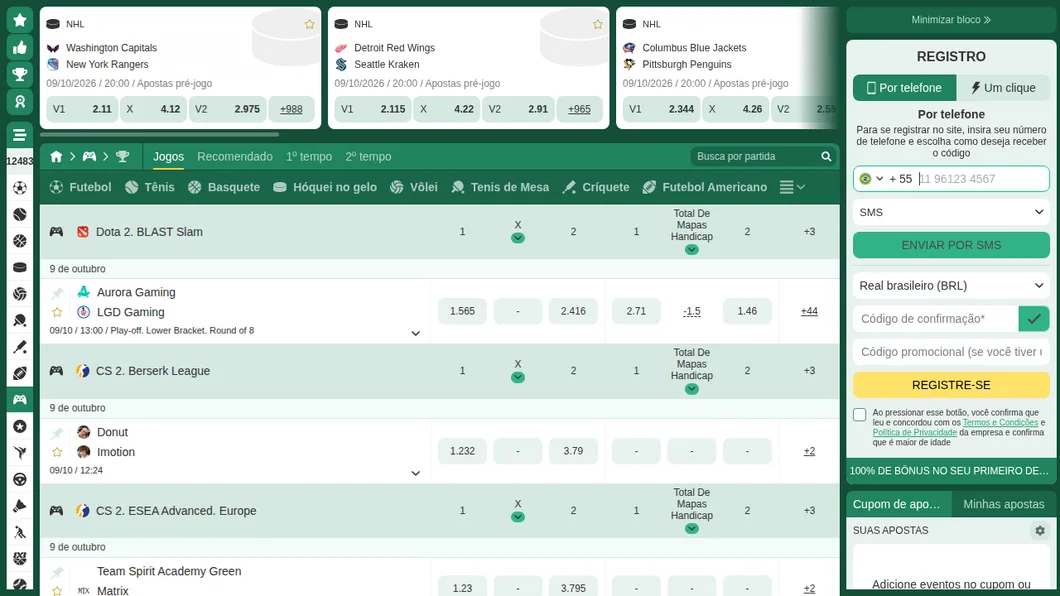Open settings gear in Suas Apostas
The image size is (1060, 596).
tap(1040, 530)
